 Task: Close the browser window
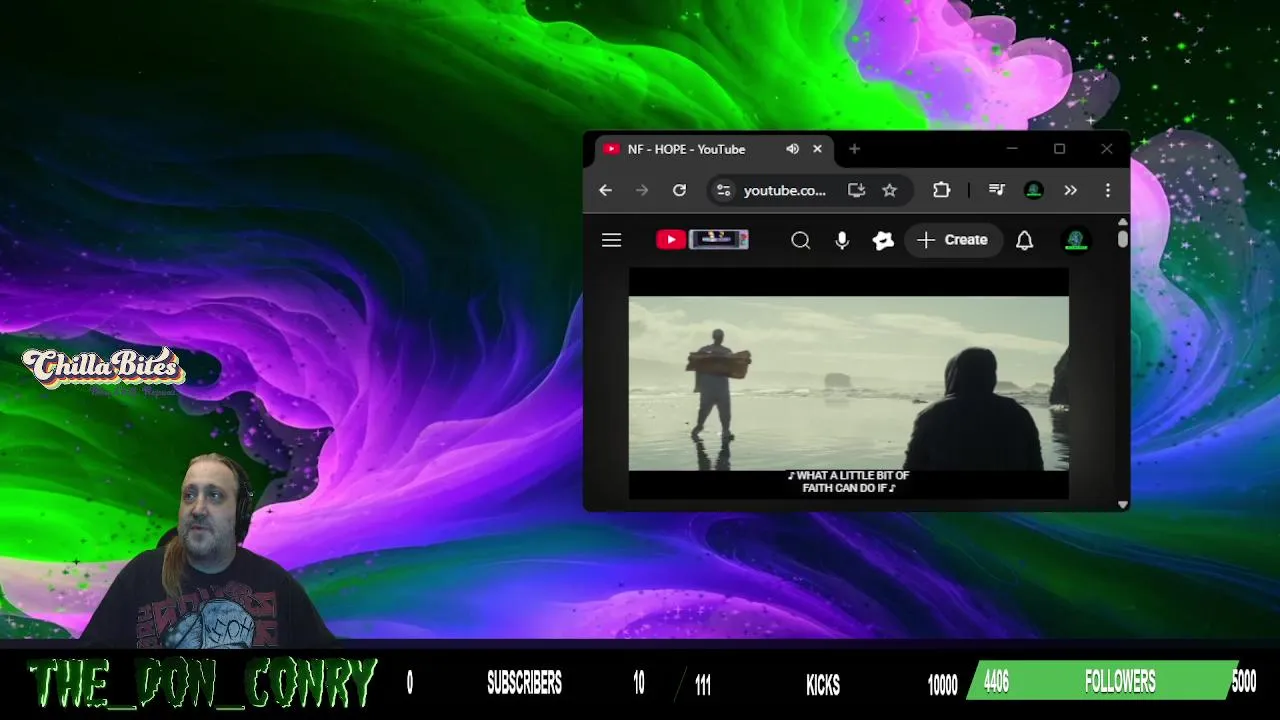click(1106, 149)
